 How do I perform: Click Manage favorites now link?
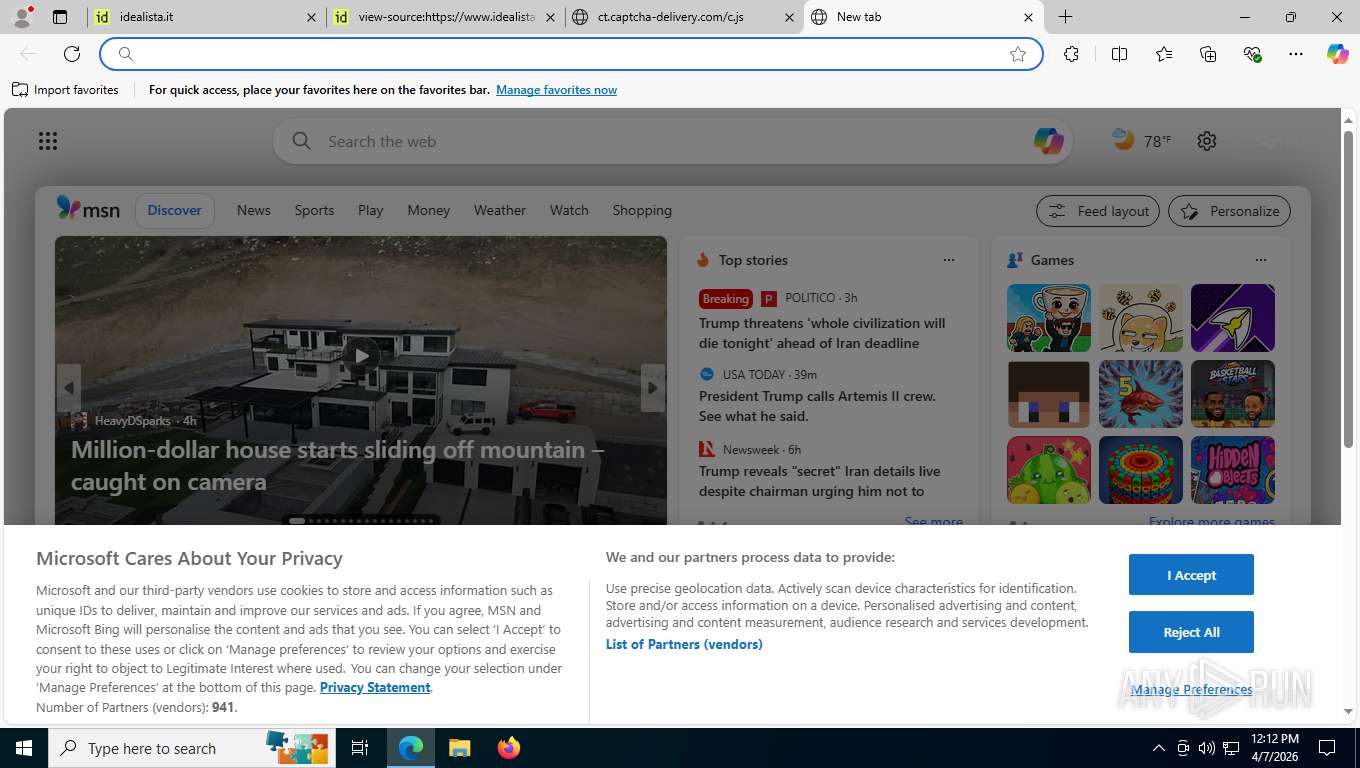point(556,90)
